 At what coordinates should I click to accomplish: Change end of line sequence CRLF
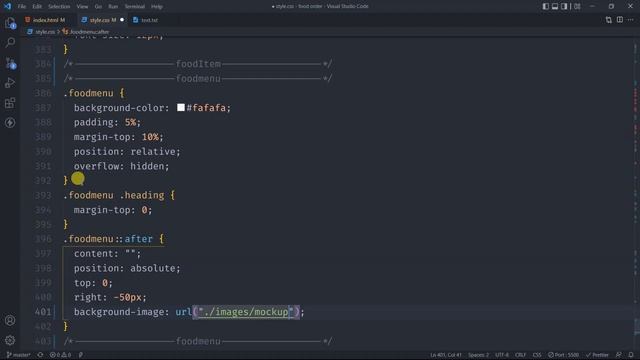tap(520, 355)
